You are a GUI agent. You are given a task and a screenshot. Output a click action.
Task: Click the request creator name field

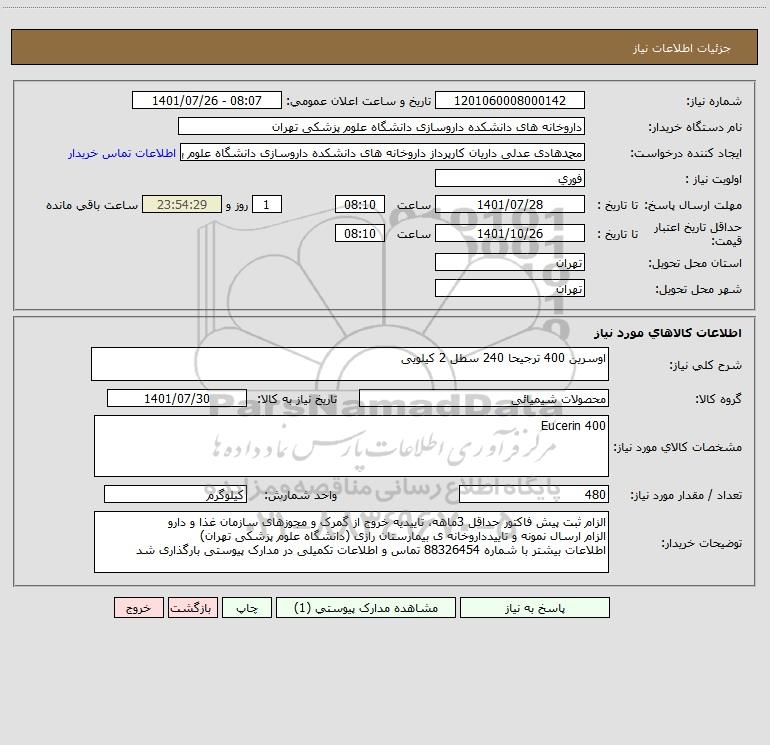point(383,152)
